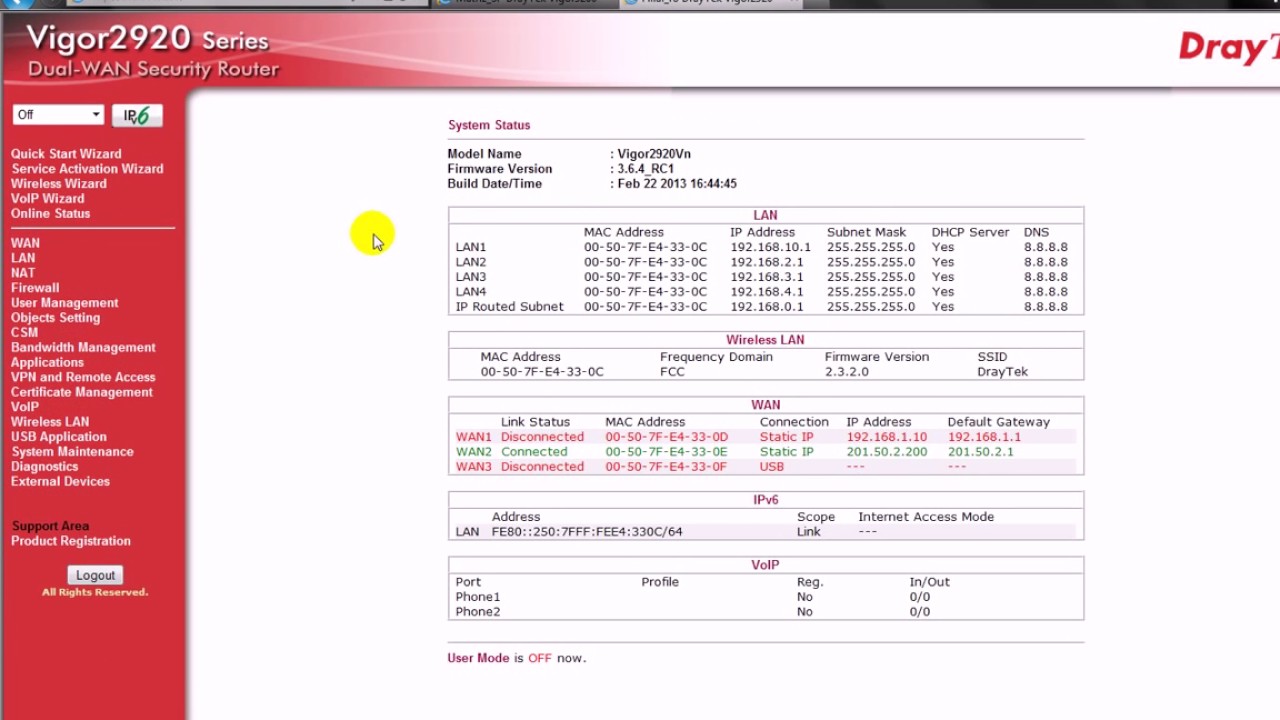The height and width of the screenshot is (720, 1280).
Task: Select WAN2 IP address 201.50.2.200
Action: (887, 452)
